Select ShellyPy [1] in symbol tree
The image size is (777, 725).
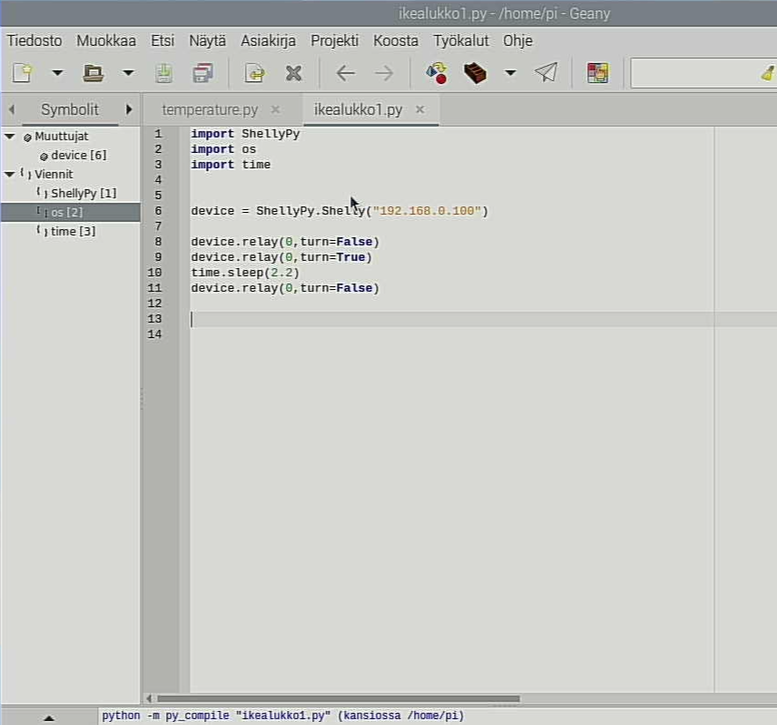83,193
